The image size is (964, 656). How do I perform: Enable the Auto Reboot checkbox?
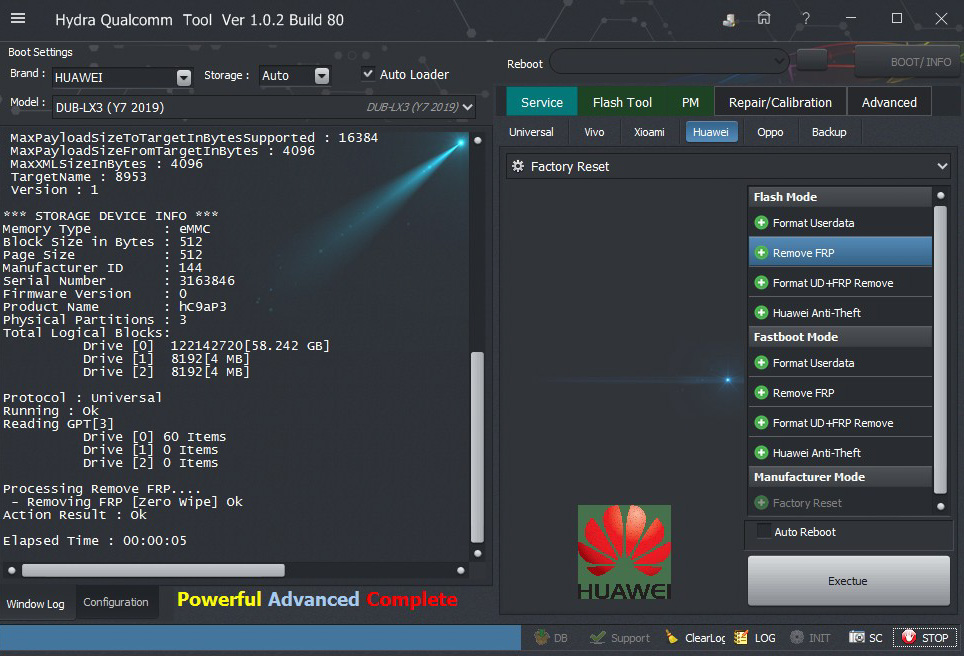[764, 531]
